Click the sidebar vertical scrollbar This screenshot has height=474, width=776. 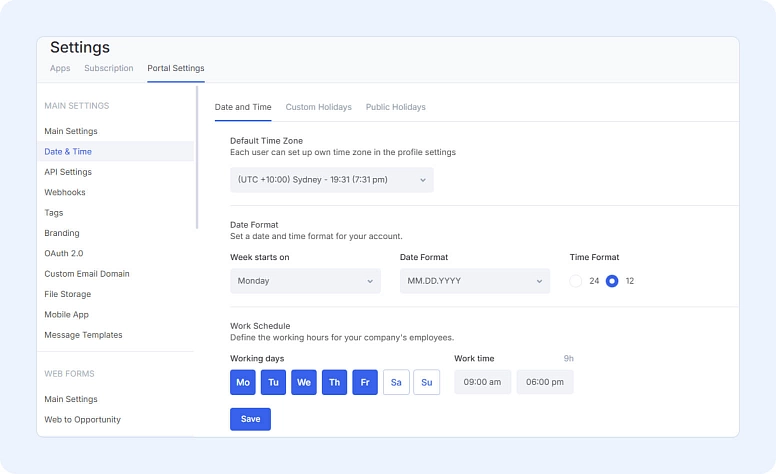click(x=197, y=160)
